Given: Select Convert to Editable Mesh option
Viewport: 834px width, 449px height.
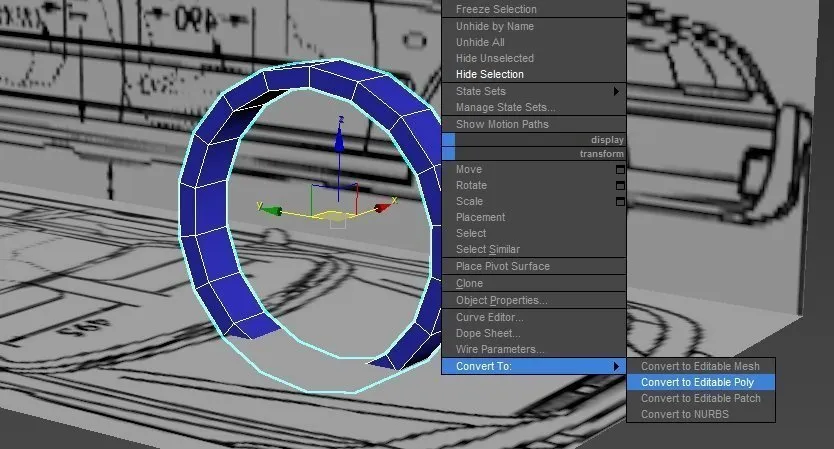Looking at the screenshot, I should [x=700, y=366].
